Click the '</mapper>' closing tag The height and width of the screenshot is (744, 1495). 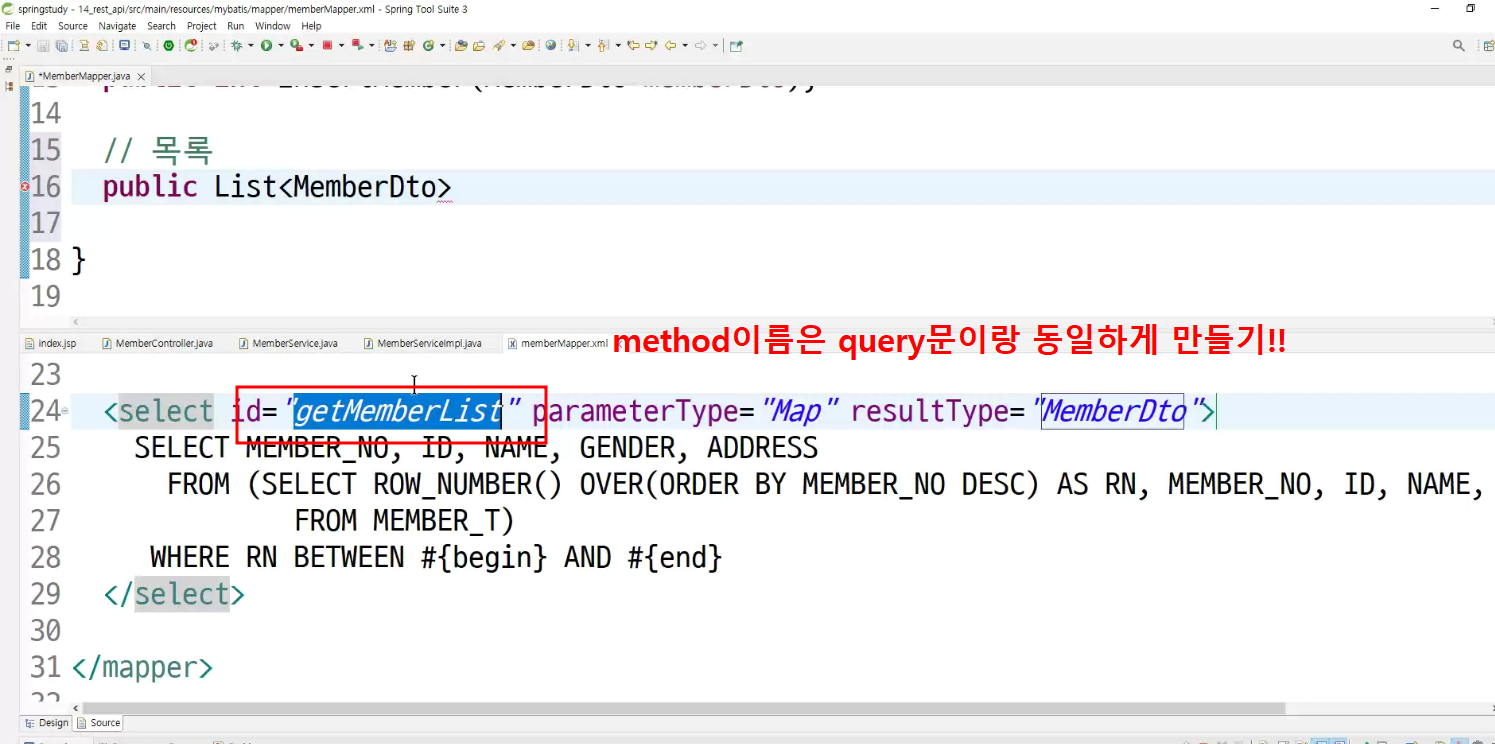(x=142, y=668)
